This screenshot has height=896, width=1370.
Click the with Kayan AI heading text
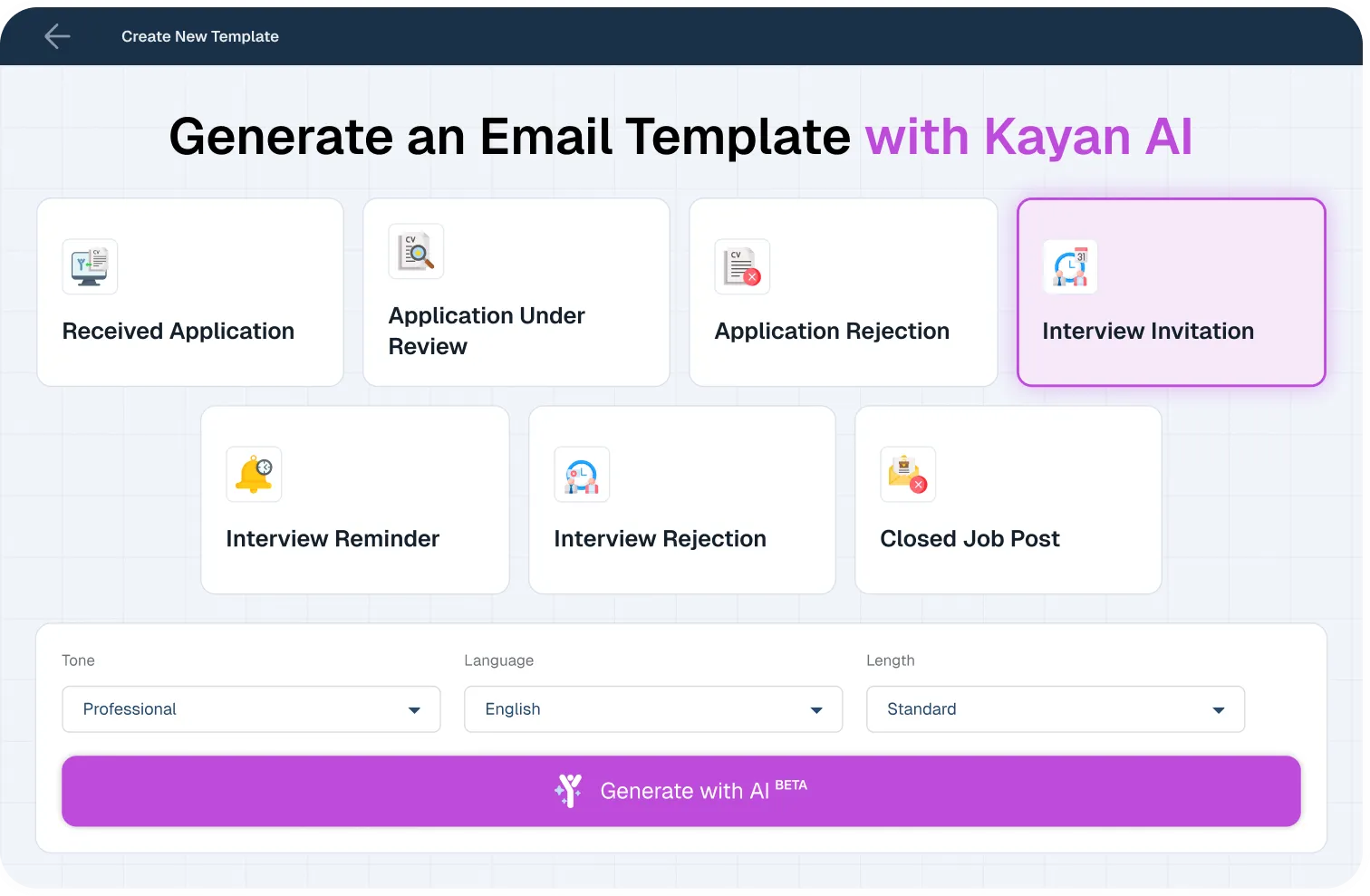pyautogui.click(x=1028, y=137)
